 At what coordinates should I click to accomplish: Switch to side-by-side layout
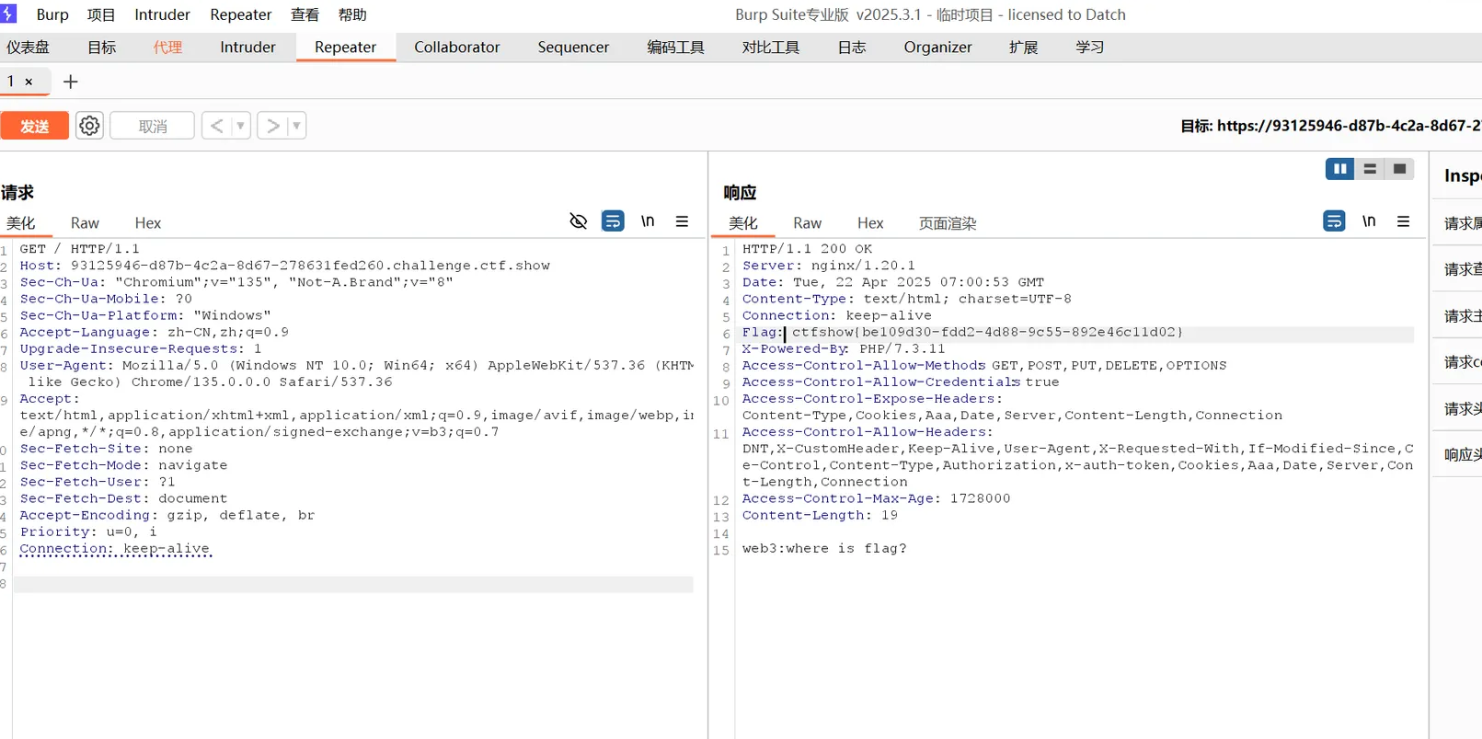pyautogui.click(x=1340, y=169)
